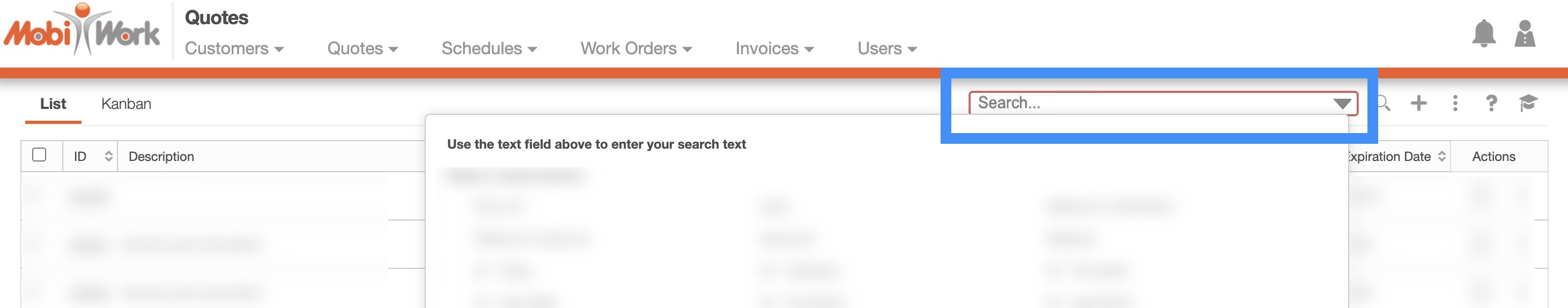The height and width of the screenshot is (308, 1568).
Task: Open the user profile icon
Action: 1524,33
